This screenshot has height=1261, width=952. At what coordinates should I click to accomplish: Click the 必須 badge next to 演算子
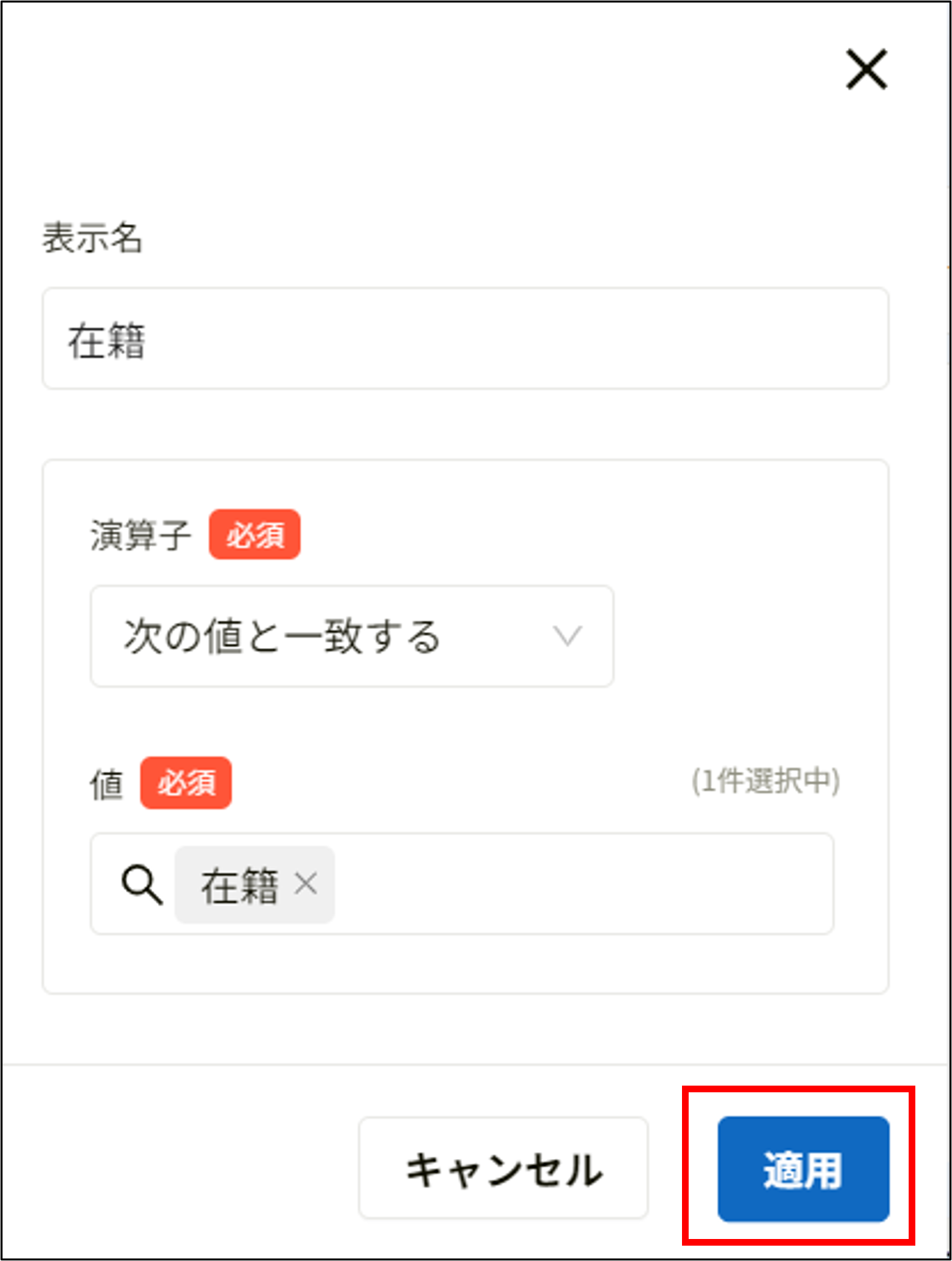click(x=254, y=533)
